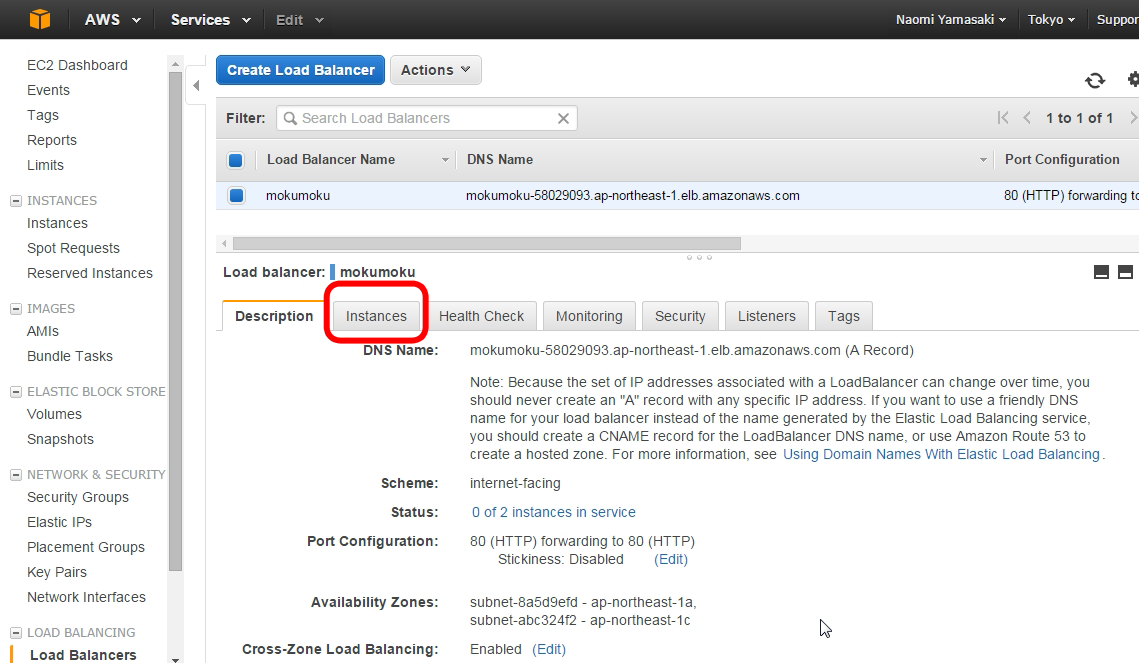Click the table horizontal scrollbar
The height and width of the screenshot is (663, 1139).
click(487, 243)
